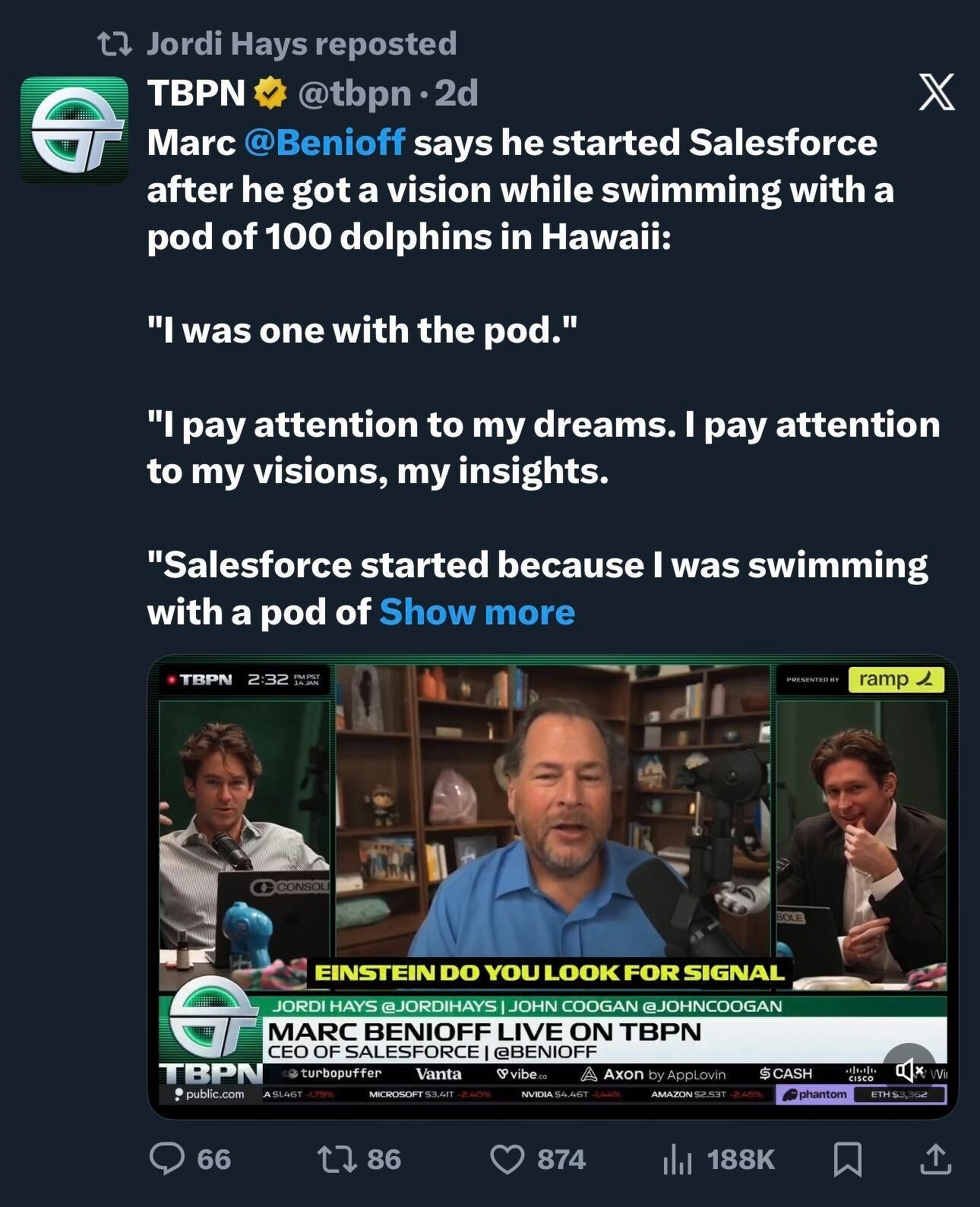Play the Marc Benioff video thumbnail
The width and height of the screenshot is (980, 1207).
click(x=552, y=836)
